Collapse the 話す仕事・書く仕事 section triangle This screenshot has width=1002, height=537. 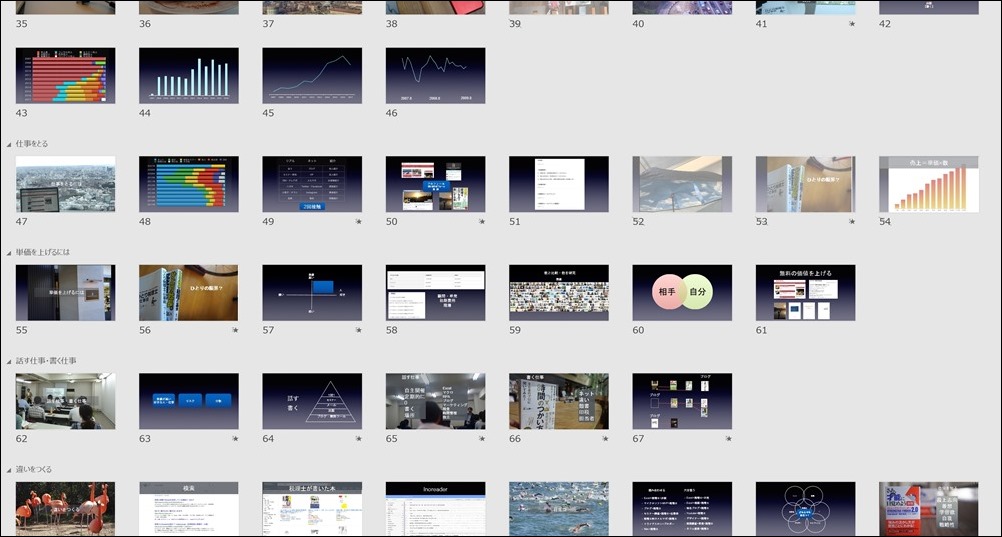(x=9, y=361)
